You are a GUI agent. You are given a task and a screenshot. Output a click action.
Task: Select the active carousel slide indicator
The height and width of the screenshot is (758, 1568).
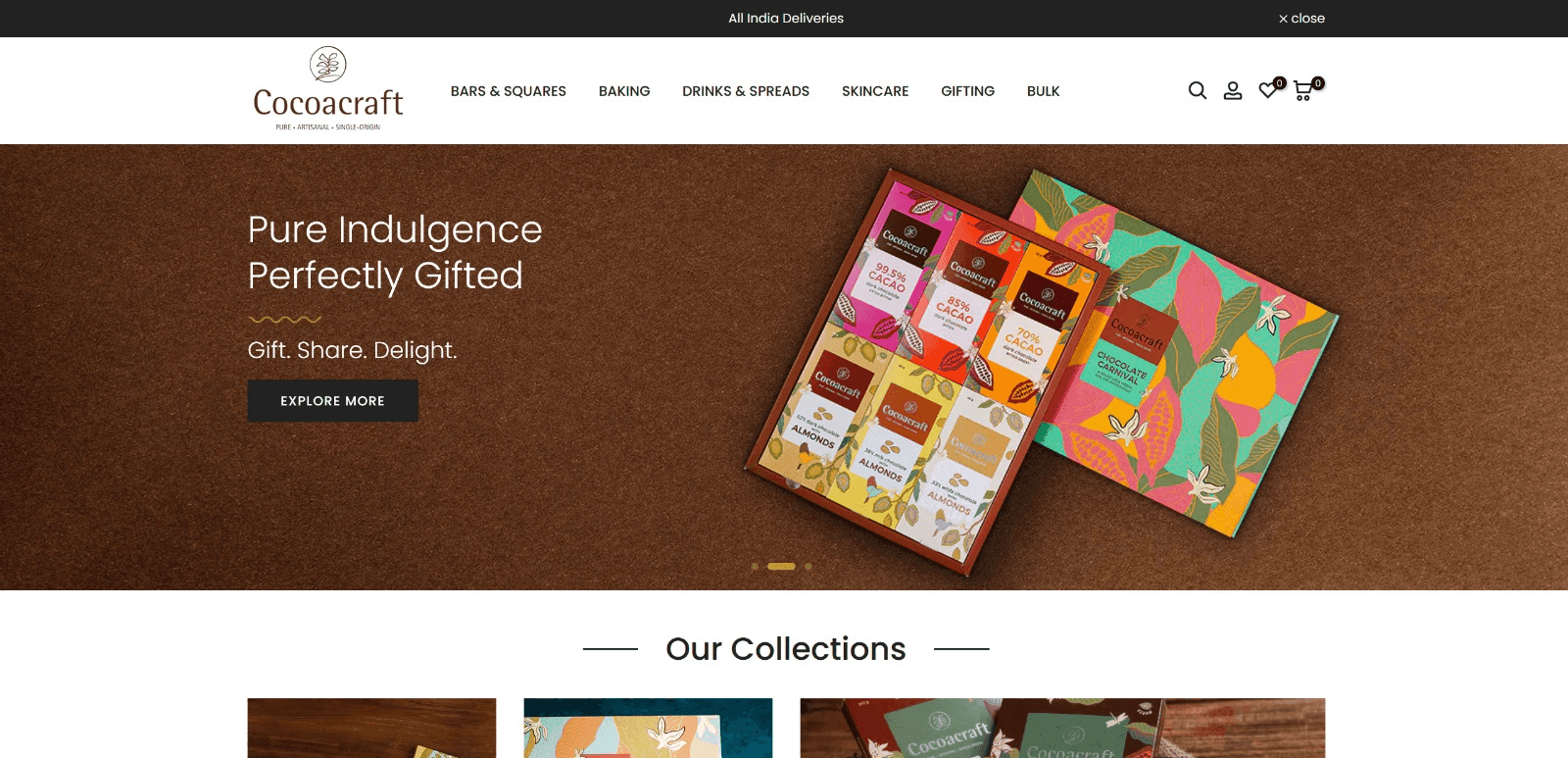click(781, 567)
